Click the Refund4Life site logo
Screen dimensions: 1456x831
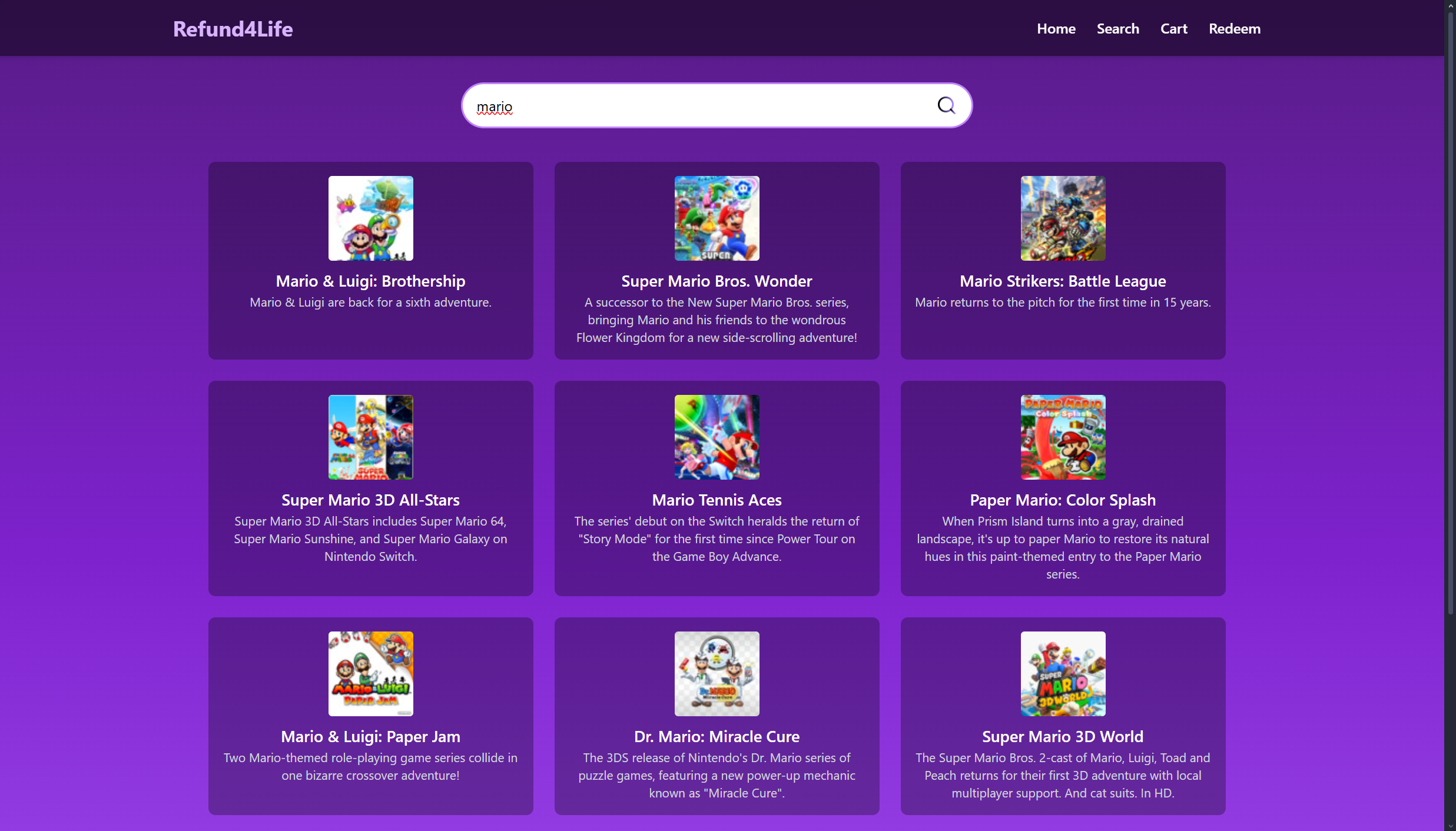click(233, 29)
